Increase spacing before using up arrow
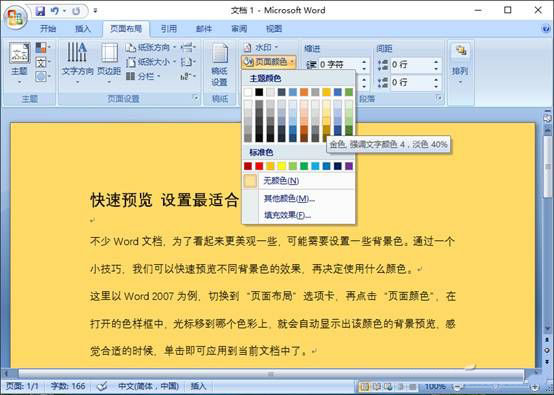554x395 pixels. [436, 61]
